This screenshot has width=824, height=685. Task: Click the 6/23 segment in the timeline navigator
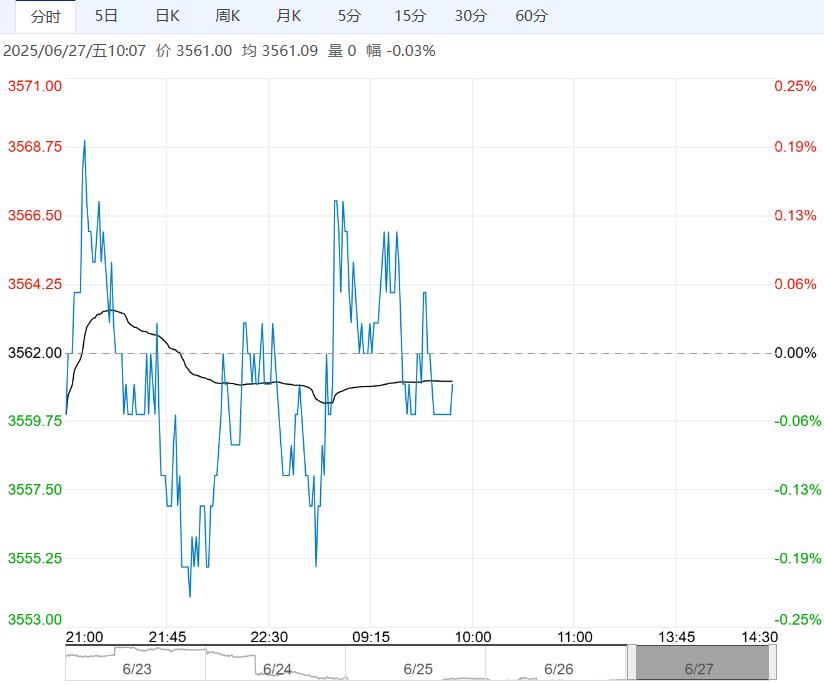pyautogui.click(x=134, y=668)
